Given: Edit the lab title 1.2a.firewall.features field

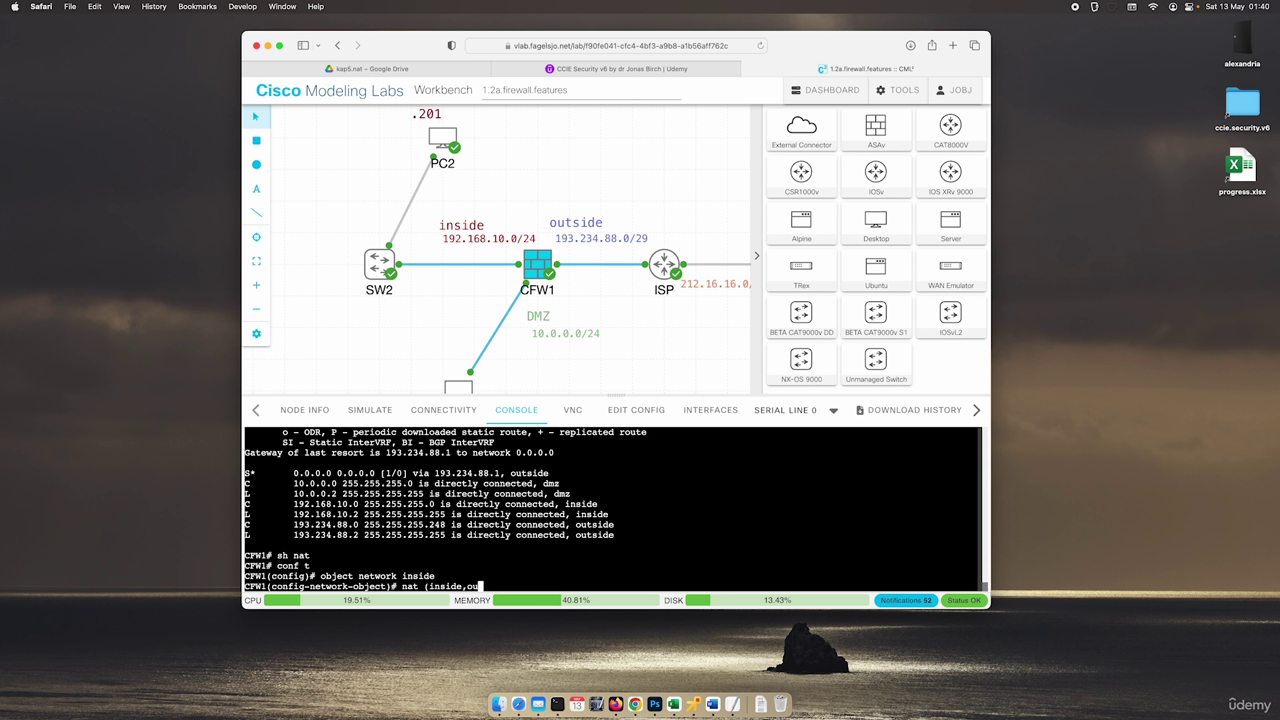Looking at the screenshot, I should [x=580, y=90].
